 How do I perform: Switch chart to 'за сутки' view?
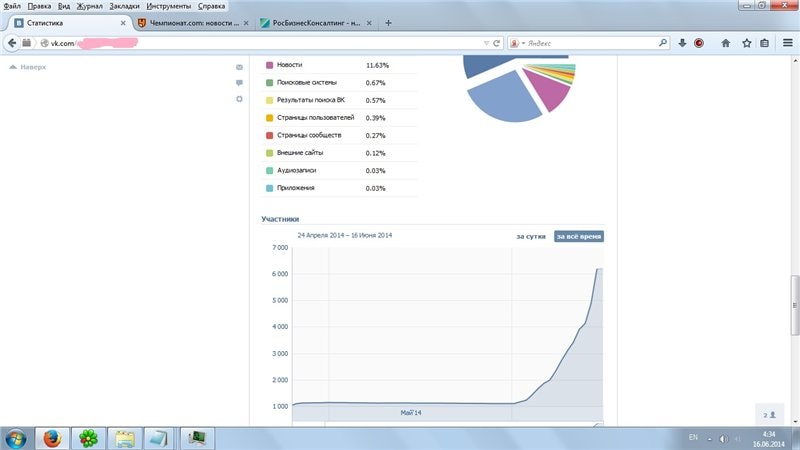(x=530, y=236)
